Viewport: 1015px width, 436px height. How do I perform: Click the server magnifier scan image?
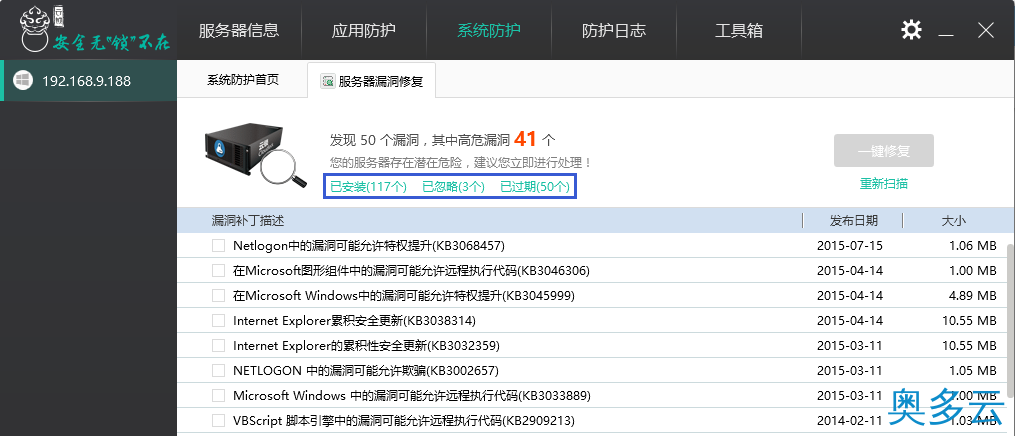pos(256,156)
